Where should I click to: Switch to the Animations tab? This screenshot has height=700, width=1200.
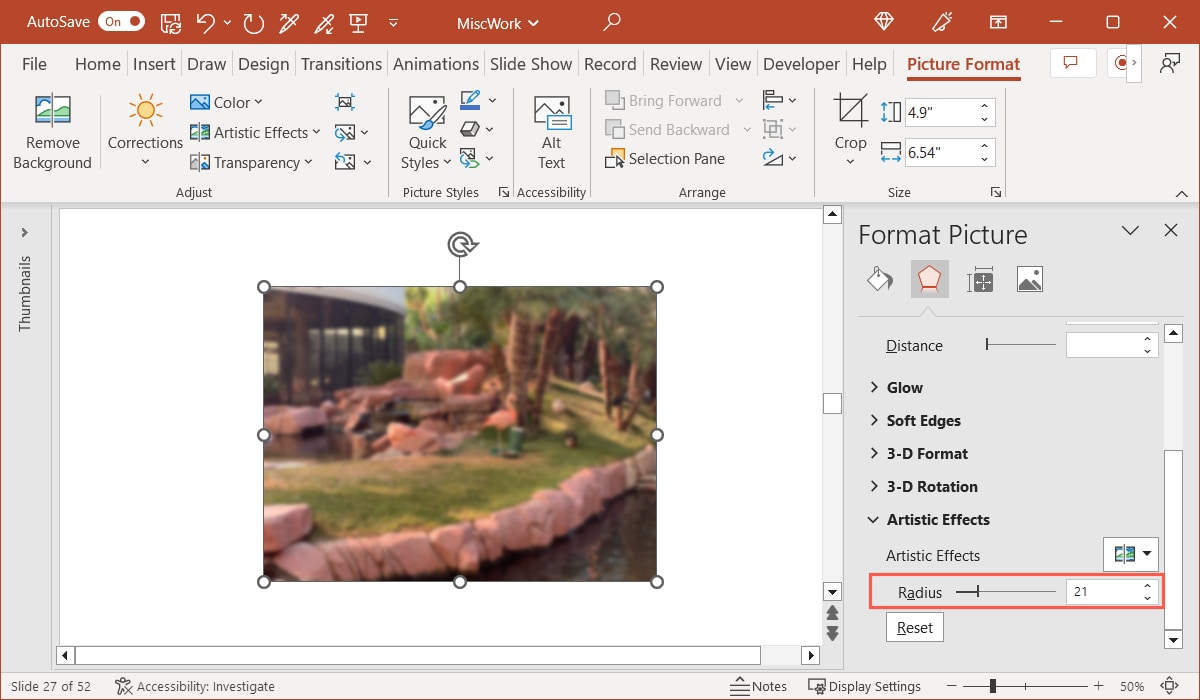point(436,63)
